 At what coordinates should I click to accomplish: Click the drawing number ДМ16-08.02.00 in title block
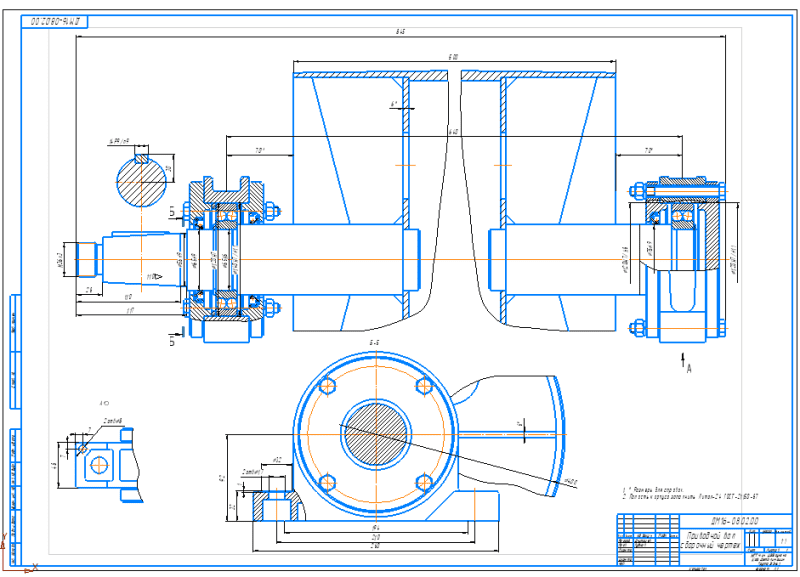[735, 521]
